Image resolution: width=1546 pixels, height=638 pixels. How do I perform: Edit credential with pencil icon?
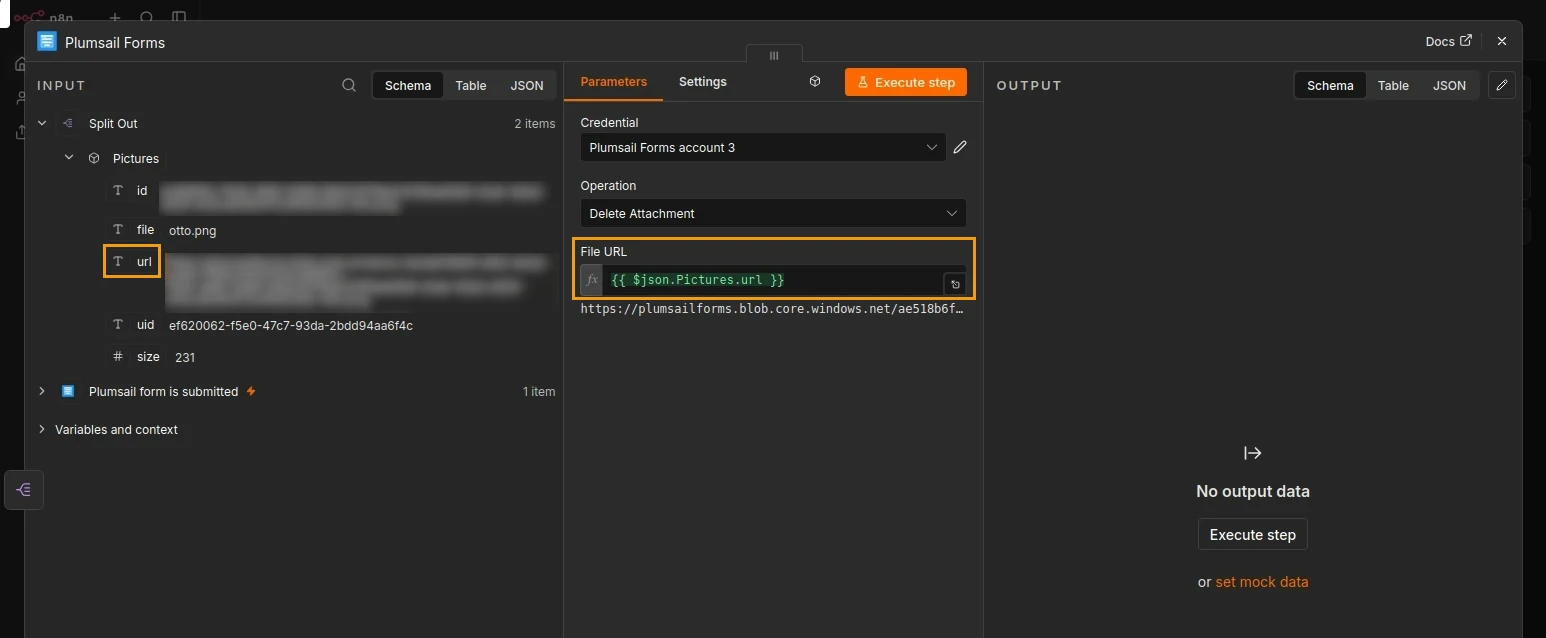pos(960,147)
